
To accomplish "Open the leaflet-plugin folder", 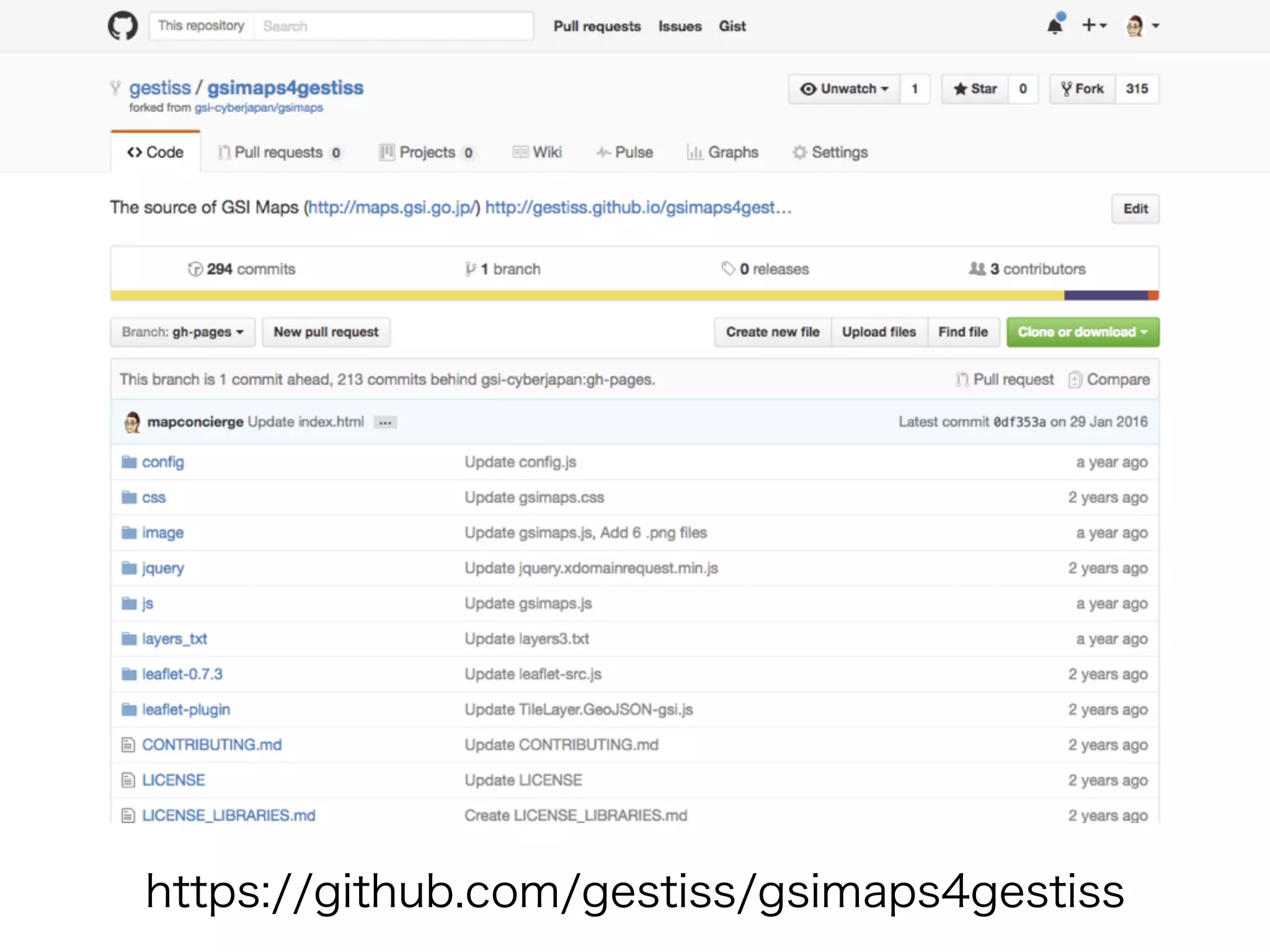I will click(186, 710).
